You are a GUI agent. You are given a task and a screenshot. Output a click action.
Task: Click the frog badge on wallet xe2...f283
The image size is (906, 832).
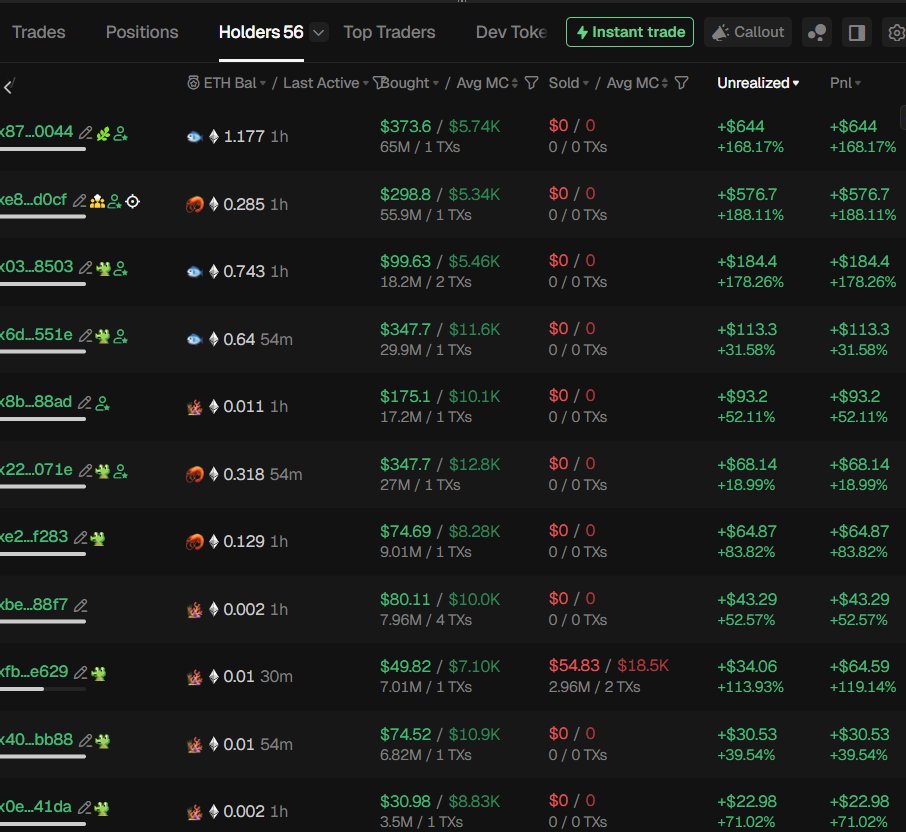tap(98, 538)
